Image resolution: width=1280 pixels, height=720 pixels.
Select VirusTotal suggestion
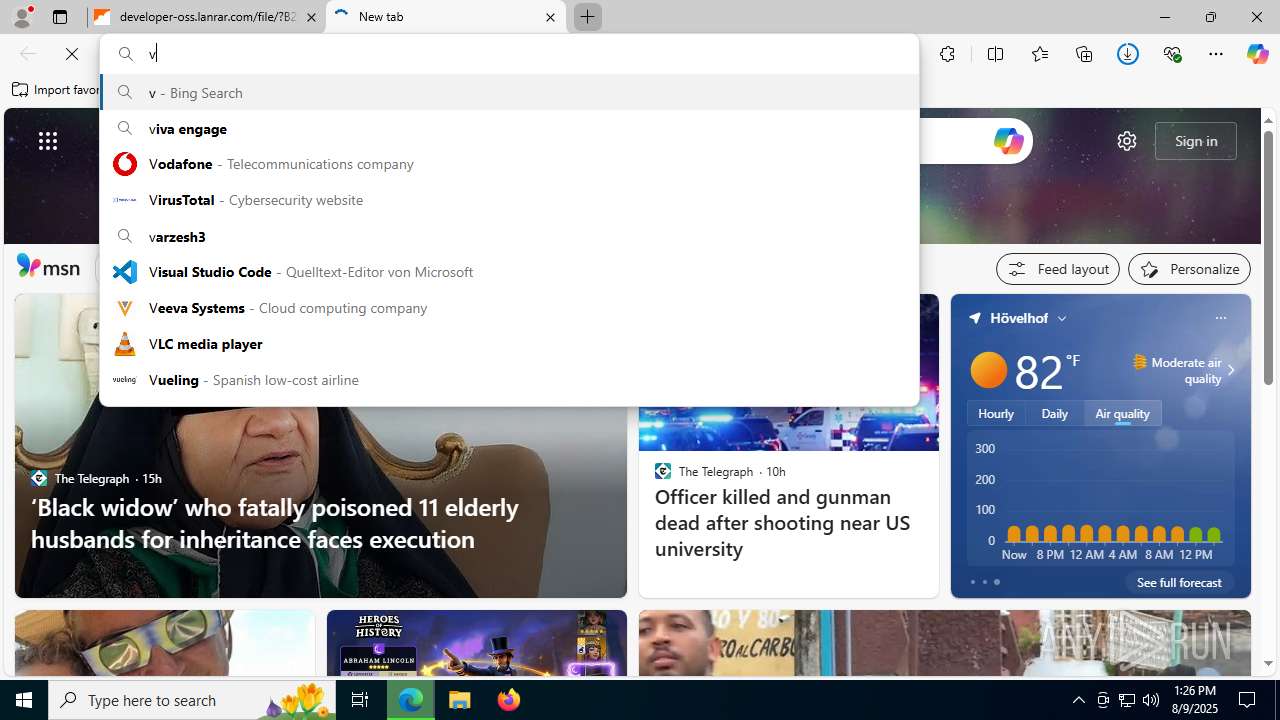coord(509,200)
